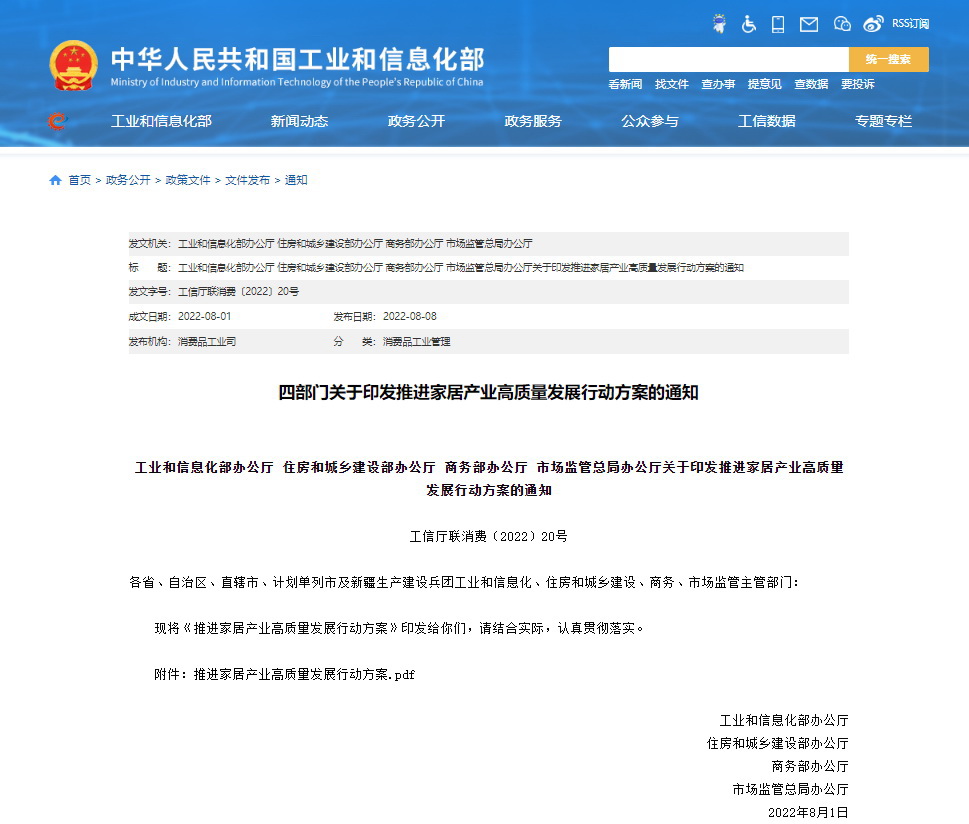Screen dimensions: 969x824
Task: Open the Weibo icon
Action: pyautogui.click(x=873, y=24)
